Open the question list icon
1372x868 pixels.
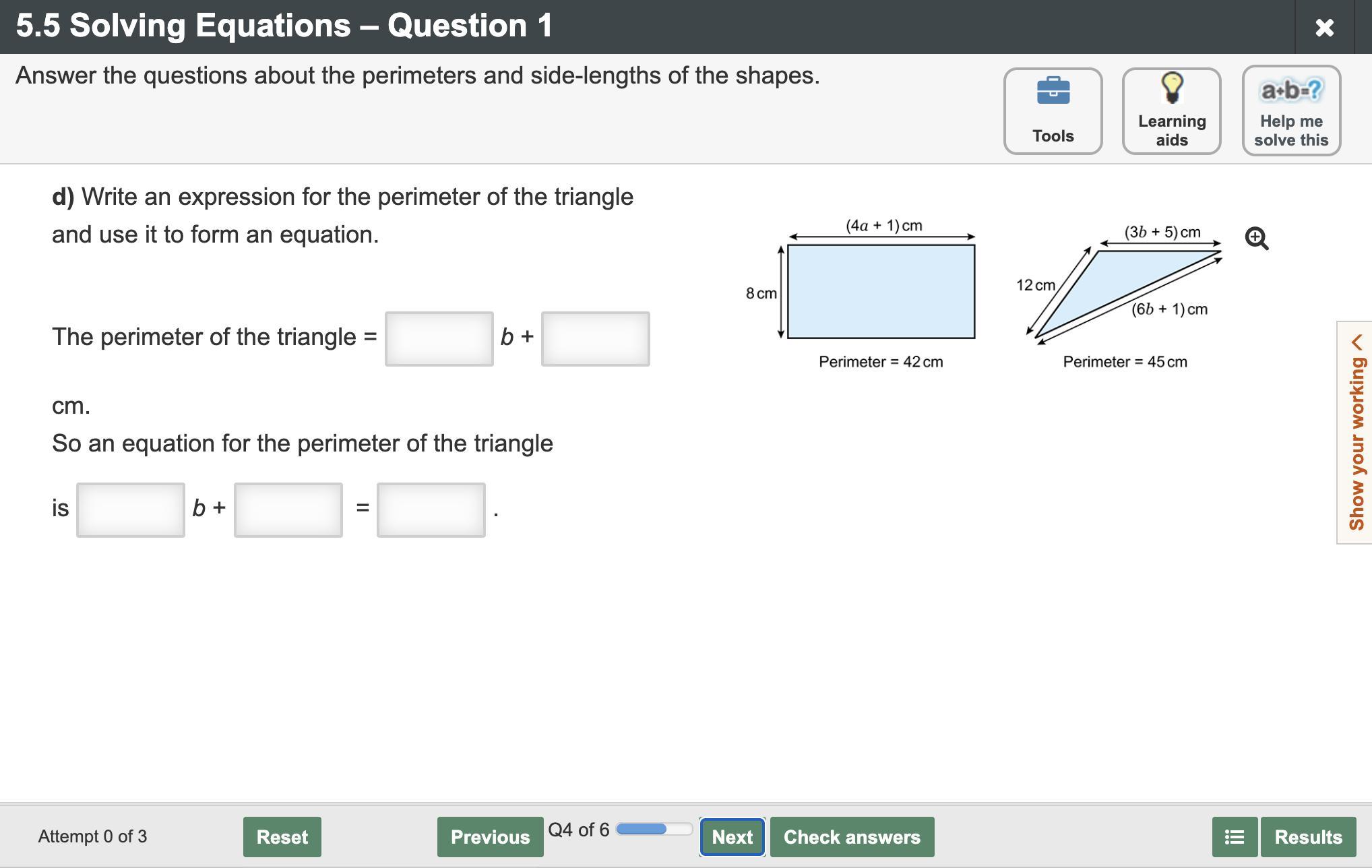pos(1235,837)
